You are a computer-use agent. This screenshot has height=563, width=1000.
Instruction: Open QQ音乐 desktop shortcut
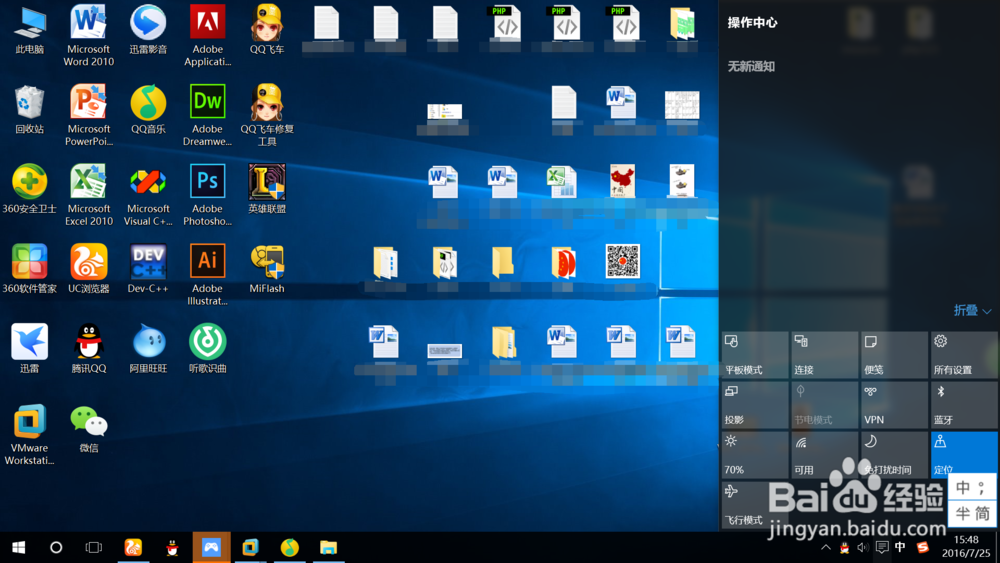pos(148,110)
